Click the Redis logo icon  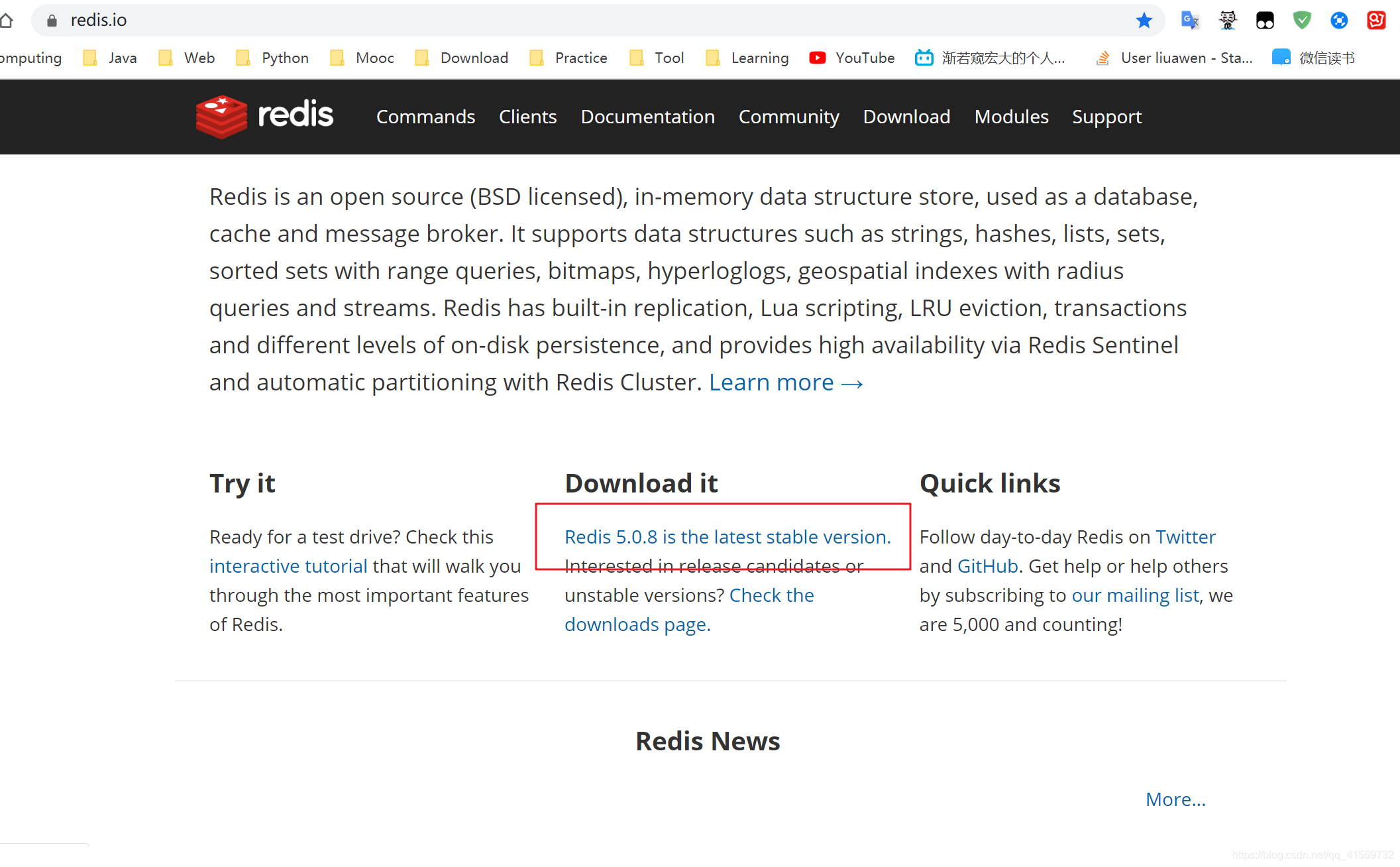pos(220,115)
